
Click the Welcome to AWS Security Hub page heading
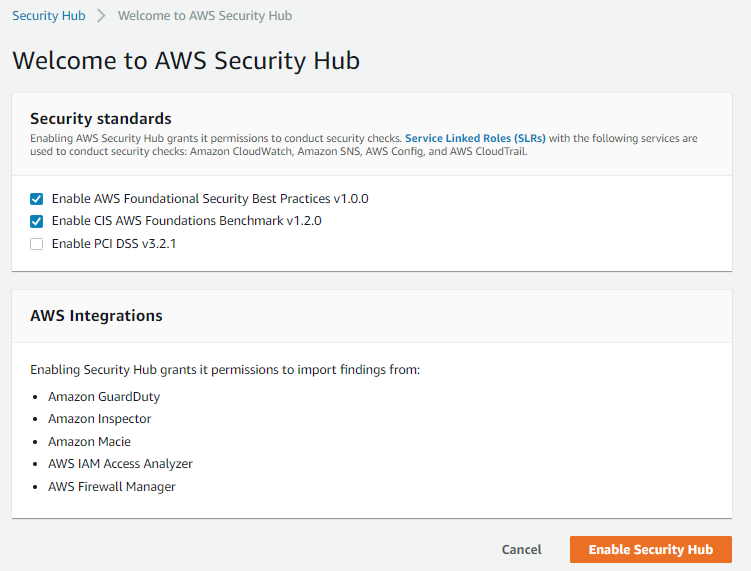coord(186,60)
